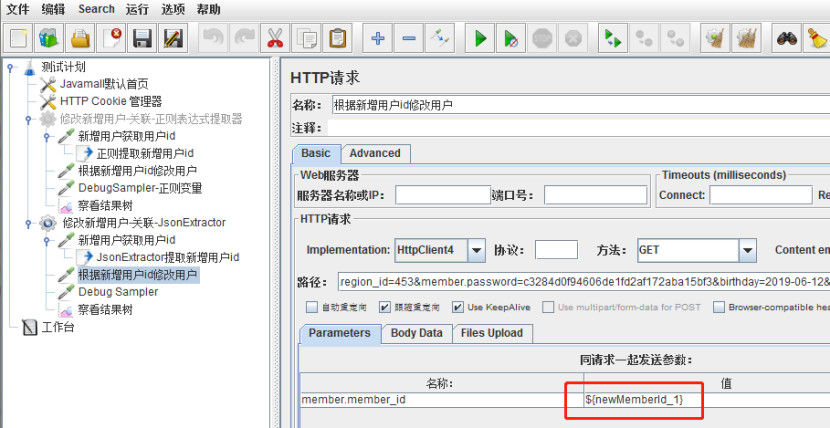This screenshot has height=428, width=830.
Task: Toggle the 自动重定向 checkbox
Action: tap(312, 307)
